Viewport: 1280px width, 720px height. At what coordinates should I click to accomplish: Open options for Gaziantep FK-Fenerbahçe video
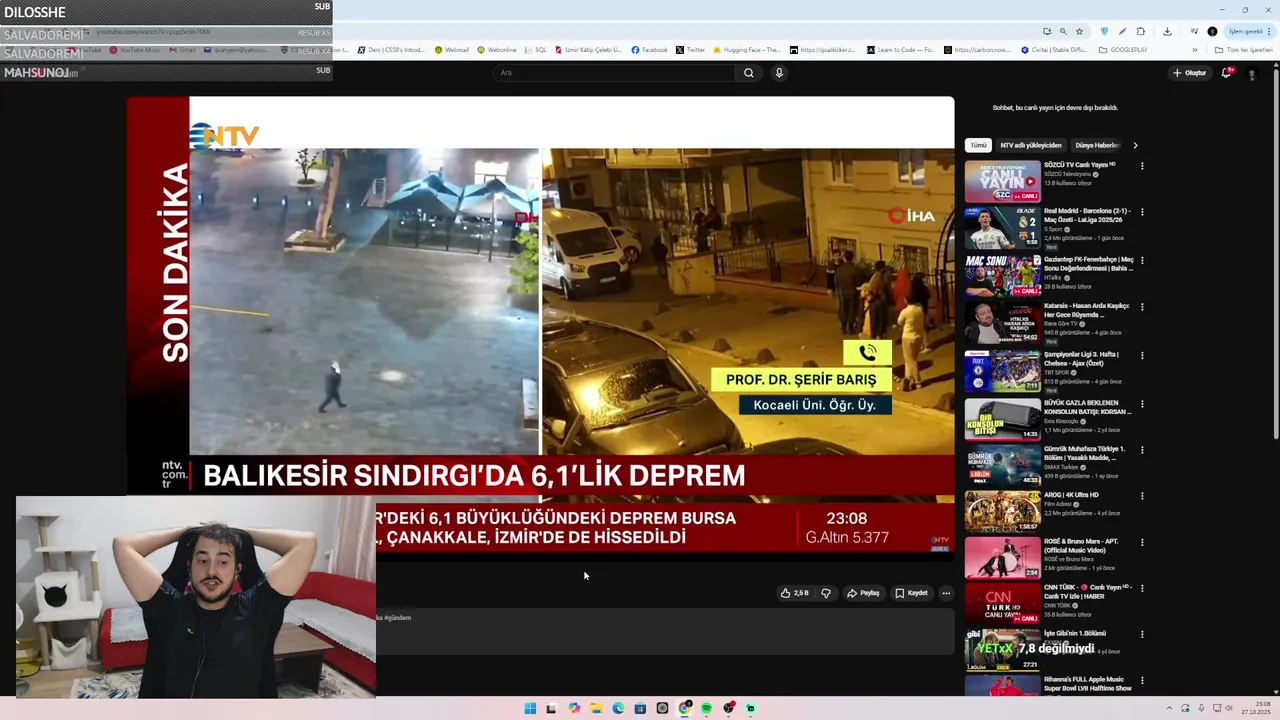point(1142,260)
